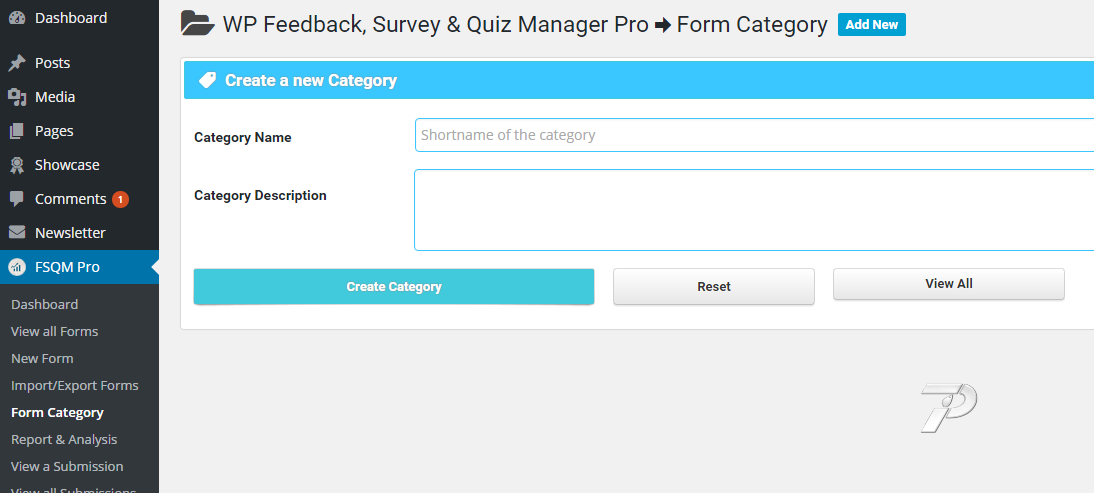Click the Dashboard gauge icon
Screen dimensions: 1094x493
[x=17, y=18]
